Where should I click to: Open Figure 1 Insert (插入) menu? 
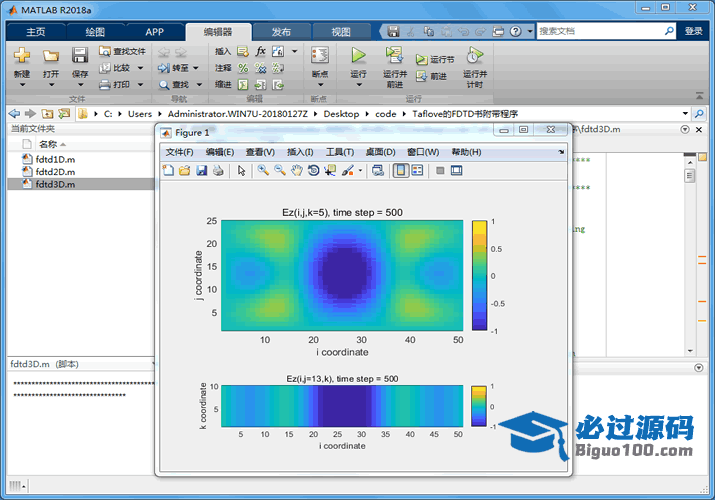click(300, 152)
